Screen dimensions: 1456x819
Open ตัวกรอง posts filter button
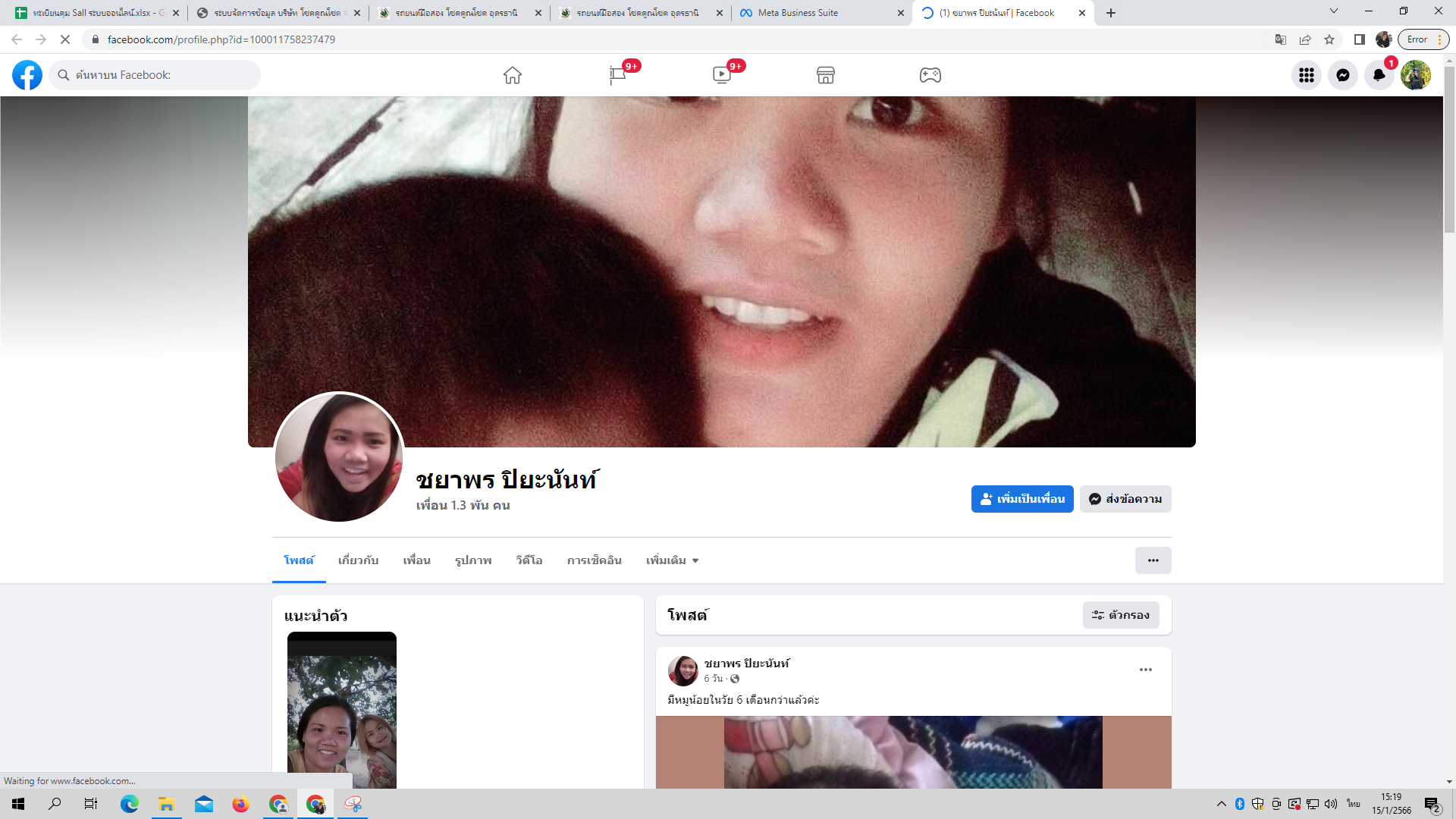click(1121, 615)
